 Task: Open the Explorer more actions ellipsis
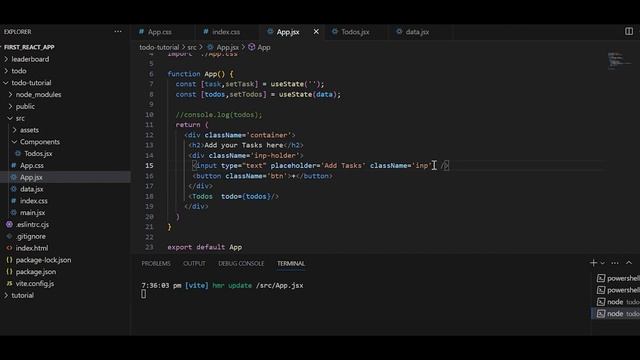[118, 31]
